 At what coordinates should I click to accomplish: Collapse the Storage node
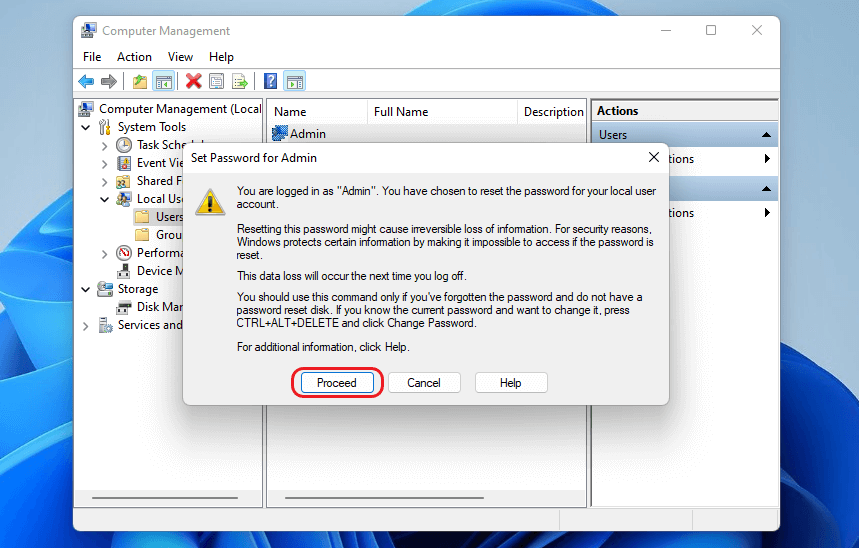85,289
